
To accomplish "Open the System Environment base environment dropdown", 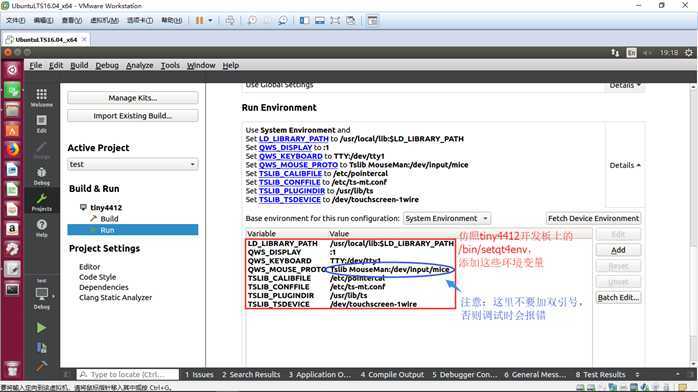I will (447, 218).
